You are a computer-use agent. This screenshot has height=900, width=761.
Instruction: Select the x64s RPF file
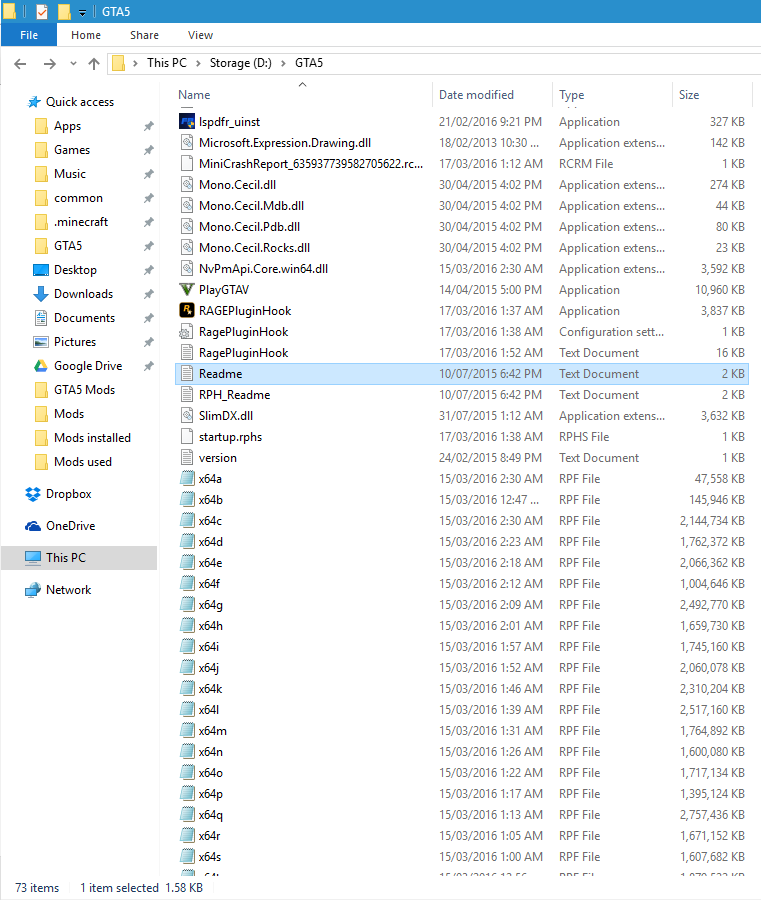click(210, 857)
